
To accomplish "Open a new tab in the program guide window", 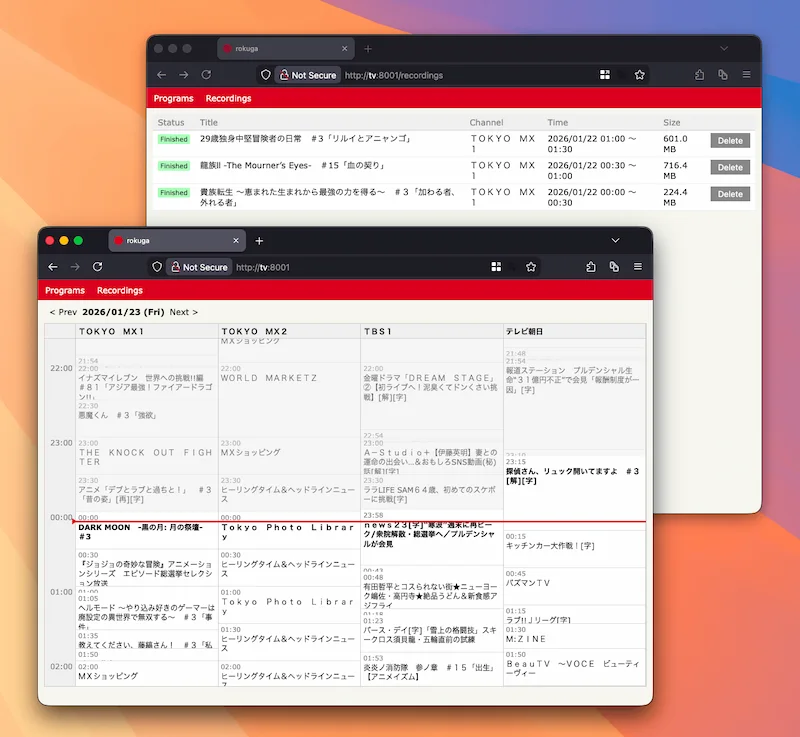I will tap(259, 240).
